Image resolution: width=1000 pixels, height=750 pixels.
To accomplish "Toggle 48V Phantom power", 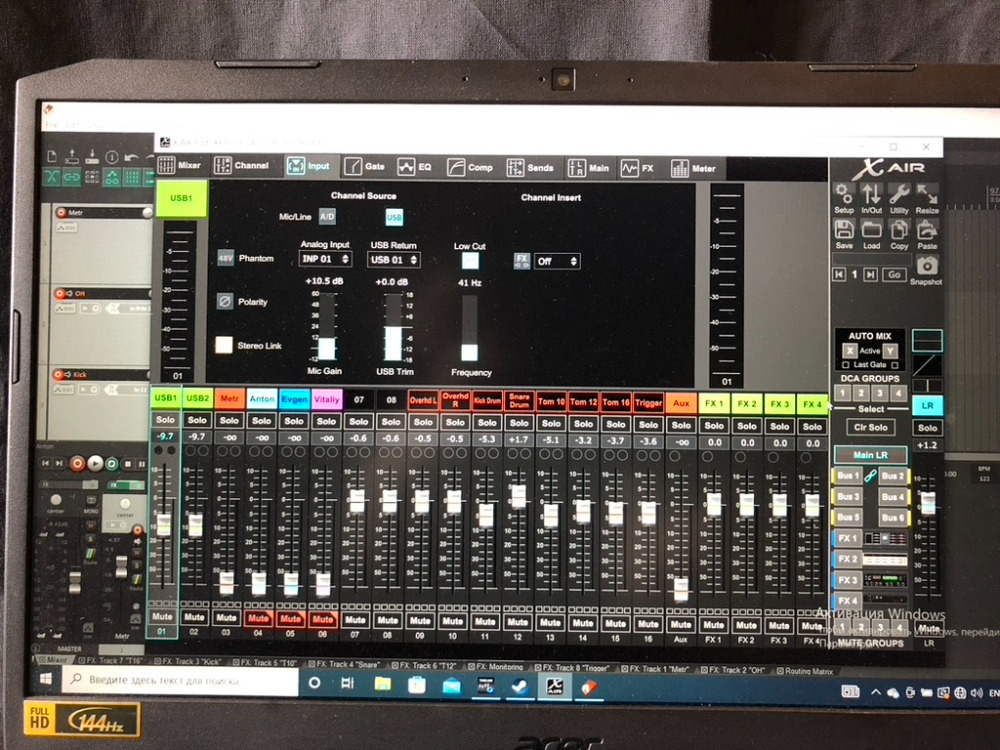I will tap(225, 258).
